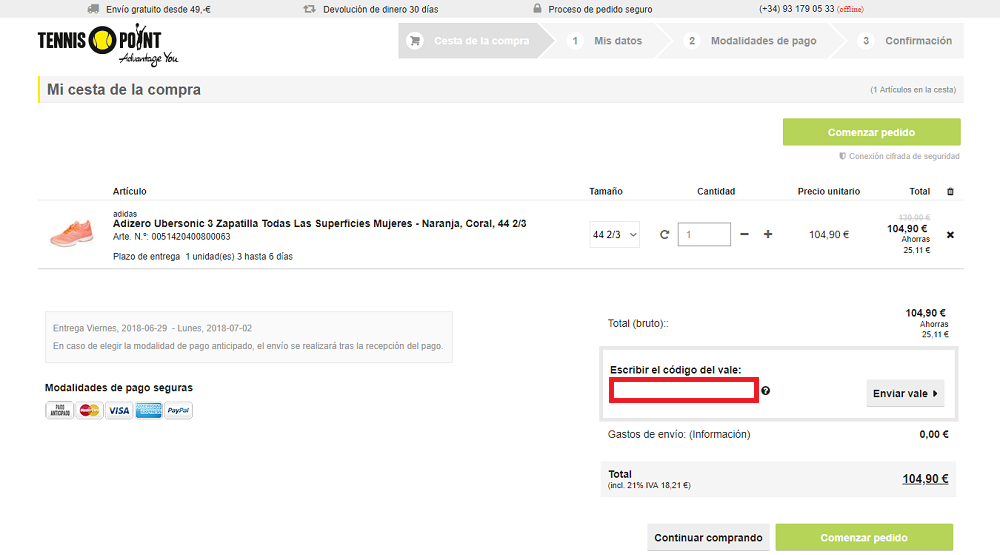Click the refresh quantity icon
Image resolution: width=1000 pixels, height=555 pixels.
tap(664, 235)
